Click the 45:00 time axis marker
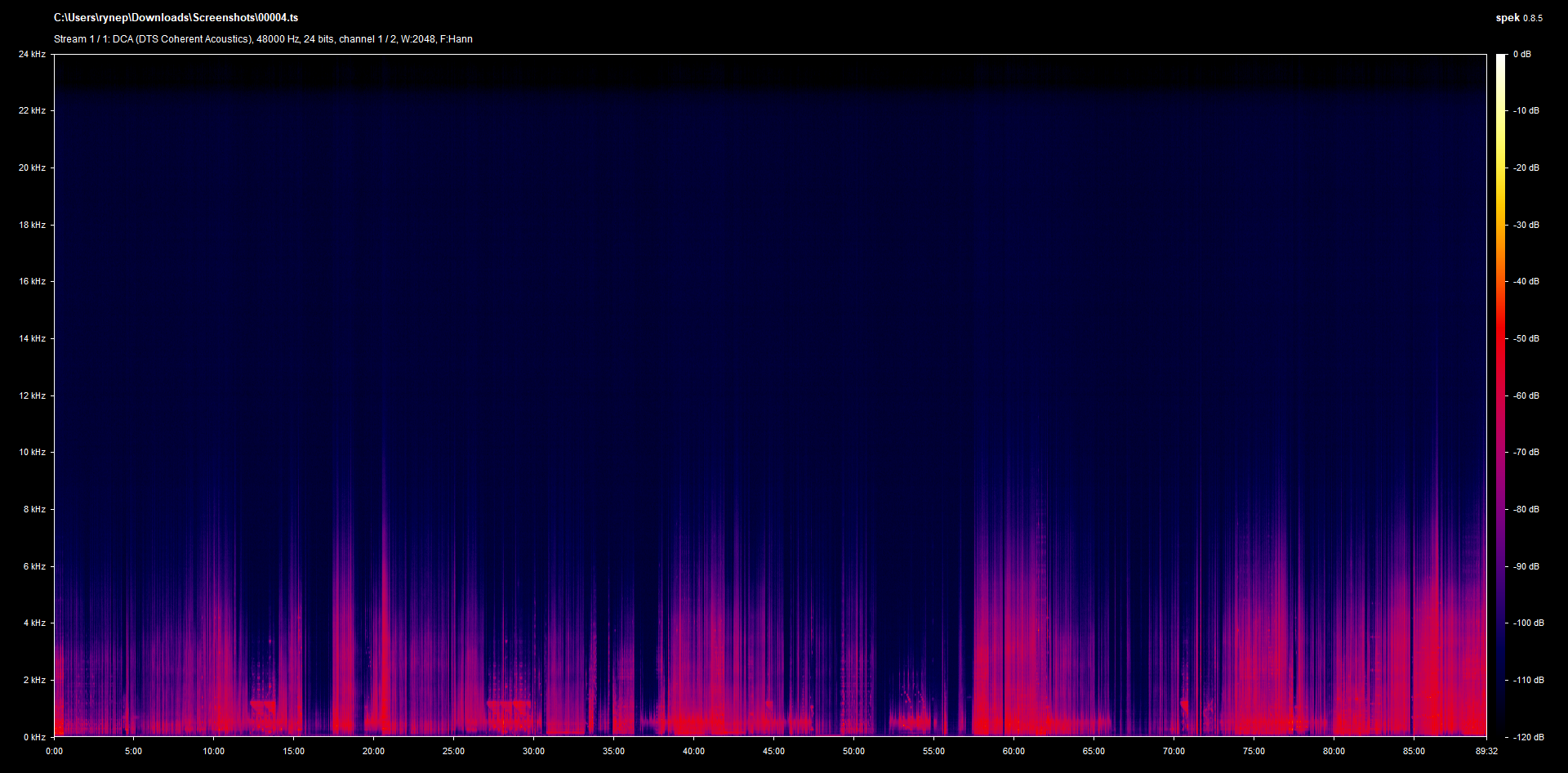The height and width of the screenshot is (773, 1568). click(x=773, y=751)
